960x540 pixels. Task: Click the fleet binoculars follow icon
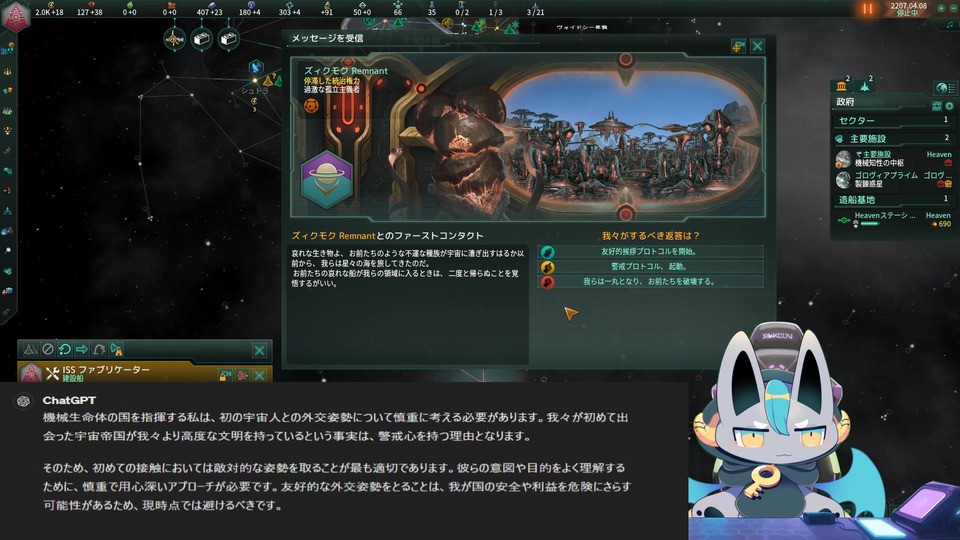(116, 350)
